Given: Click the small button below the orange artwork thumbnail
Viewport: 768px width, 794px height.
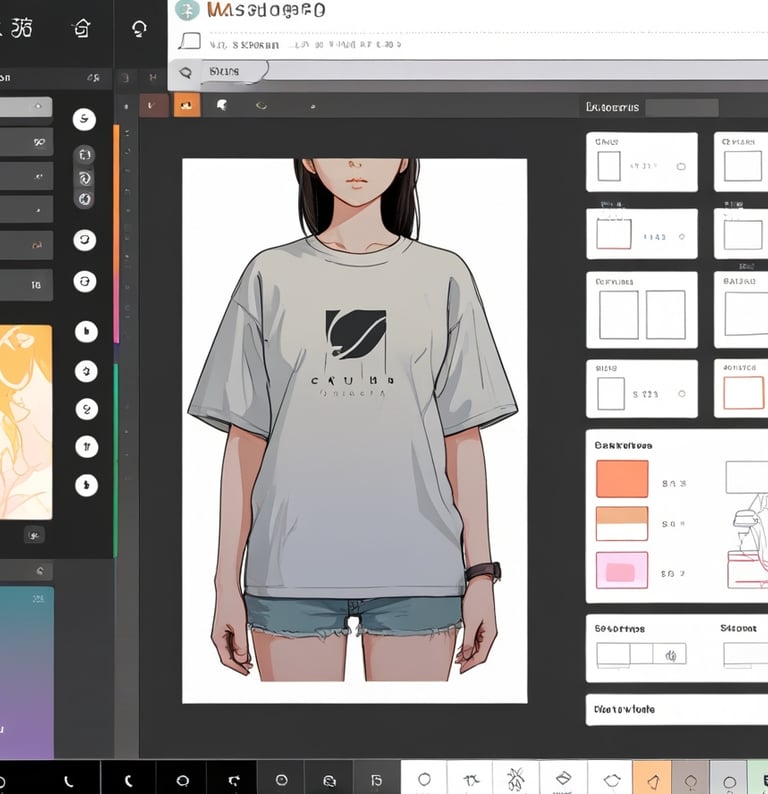Looking at the screenshot, I should point(34,535).
